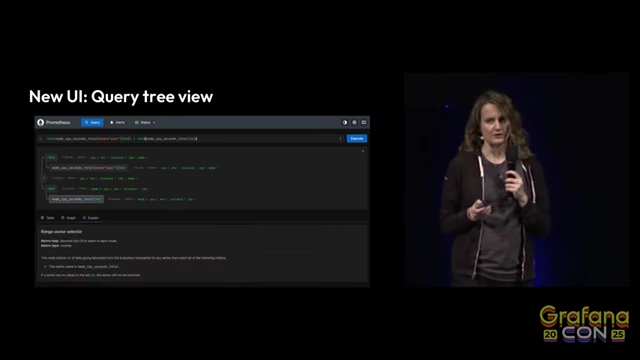Click the Prometheus brand name text

click(x=58, y=122)
